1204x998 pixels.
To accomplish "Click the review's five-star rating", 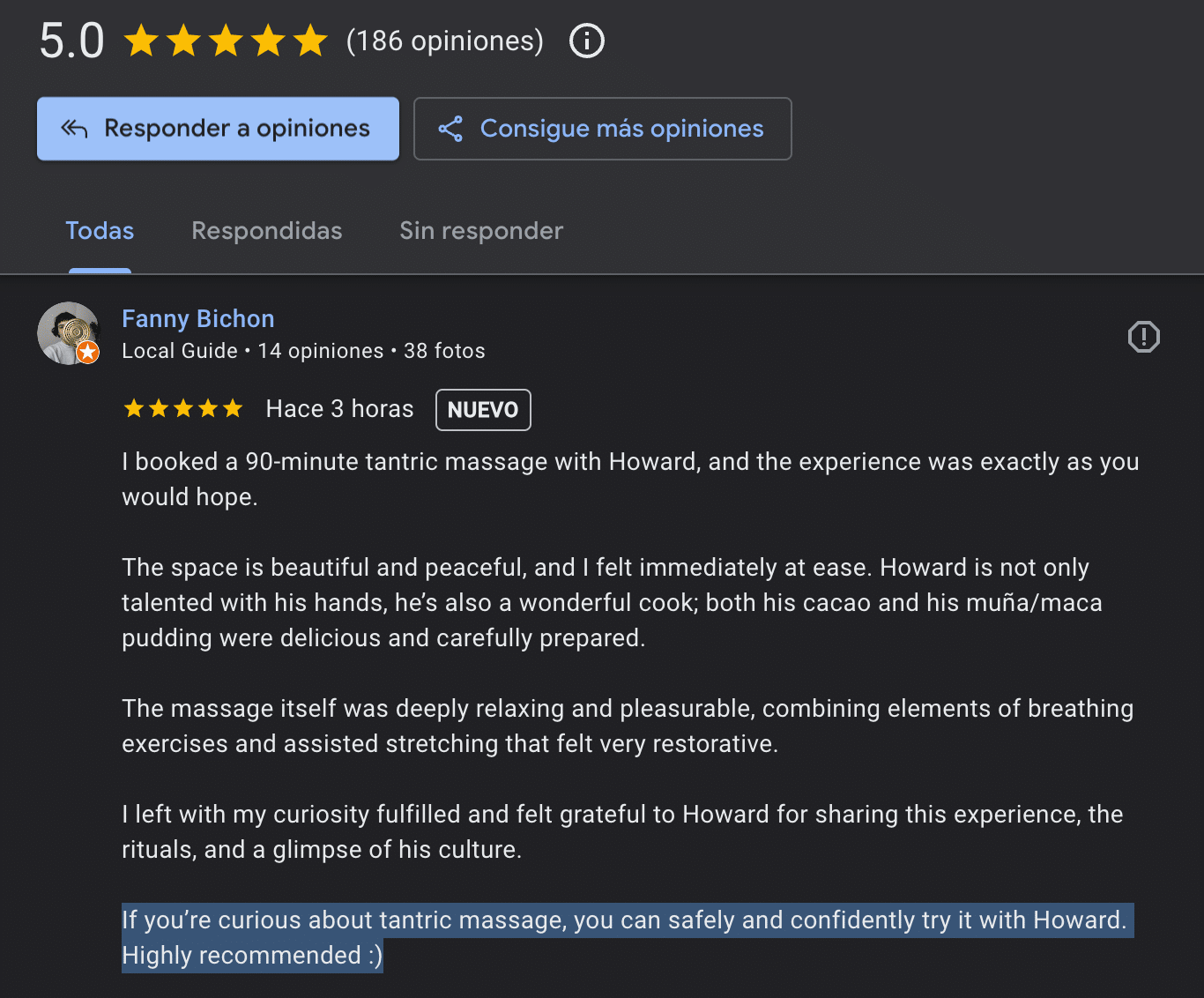I will pos(183,409).
